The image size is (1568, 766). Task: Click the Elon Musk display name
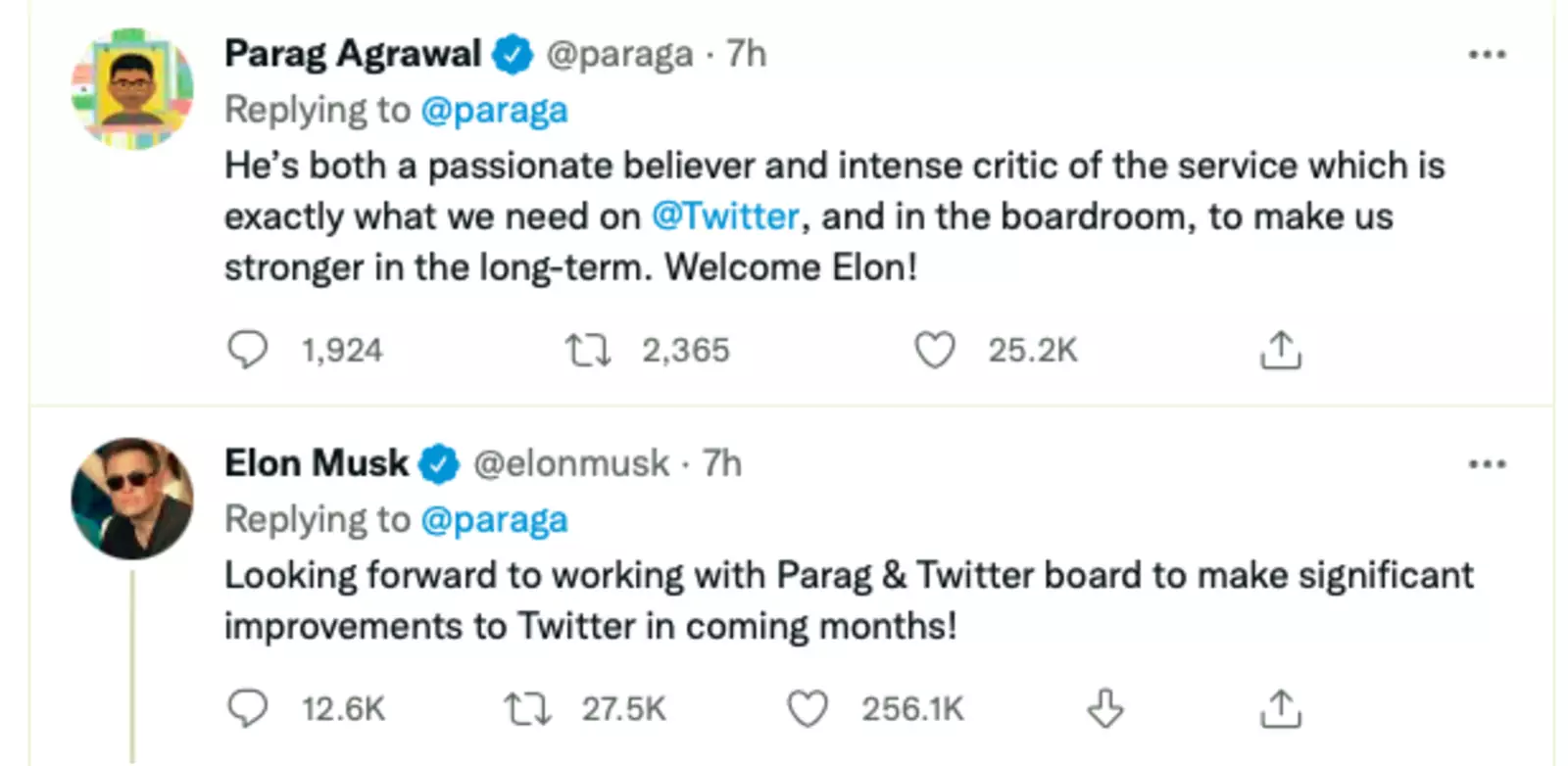(x=316, y=463)
